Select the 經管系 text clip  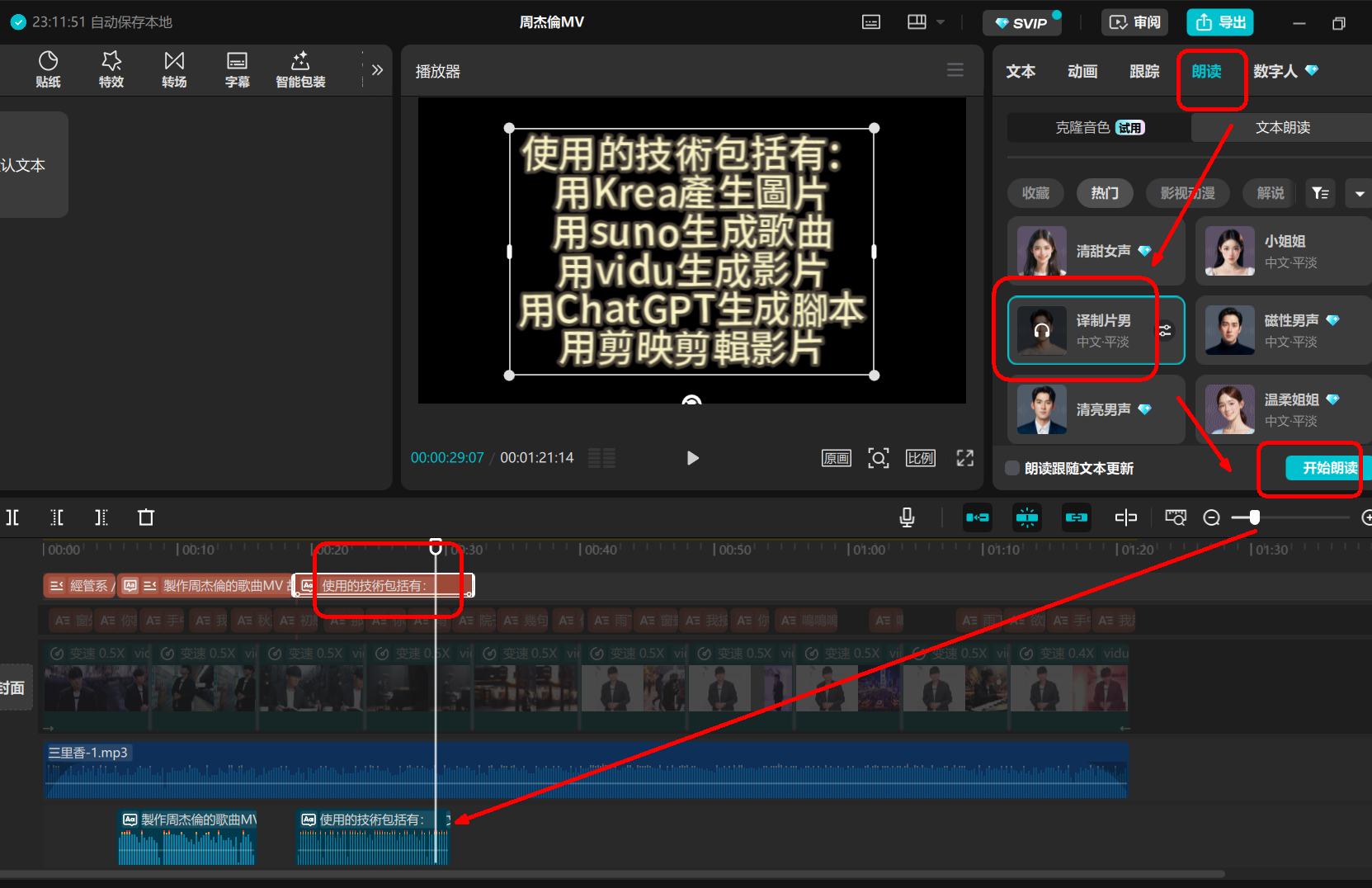tap(79, 586)
